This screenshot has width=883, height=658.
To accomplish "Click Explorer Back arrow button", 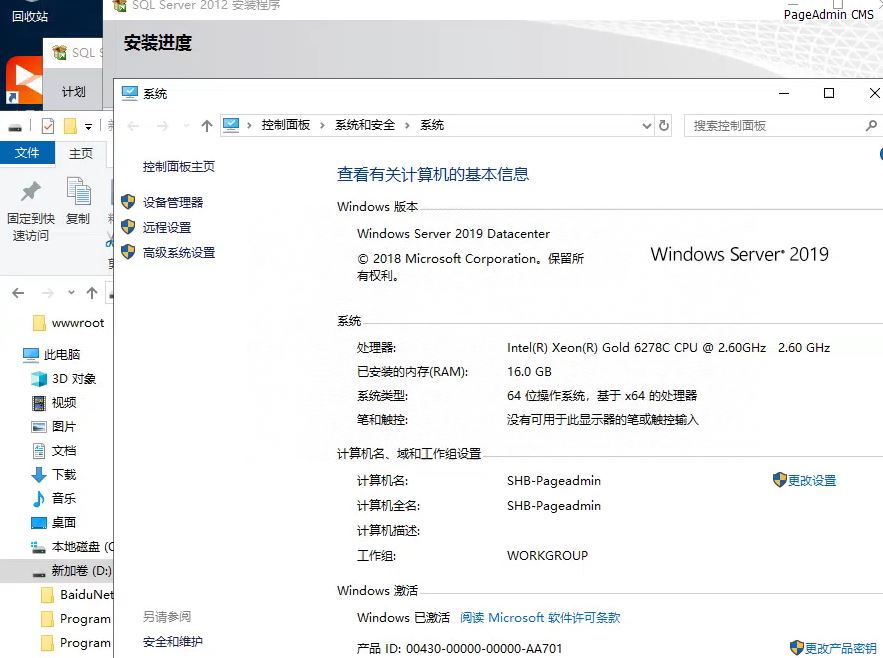I will point(18,293).
